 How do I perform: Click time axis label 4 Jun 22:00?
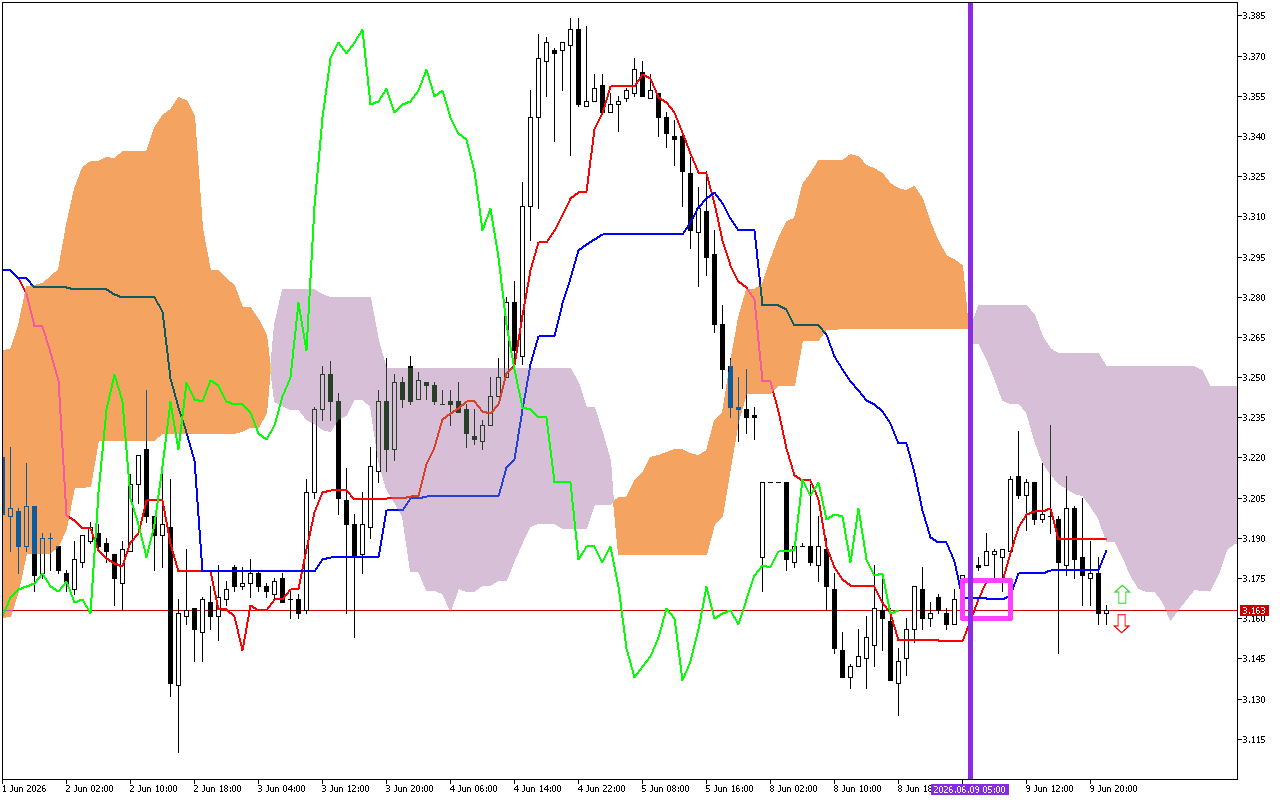point(601,789)
